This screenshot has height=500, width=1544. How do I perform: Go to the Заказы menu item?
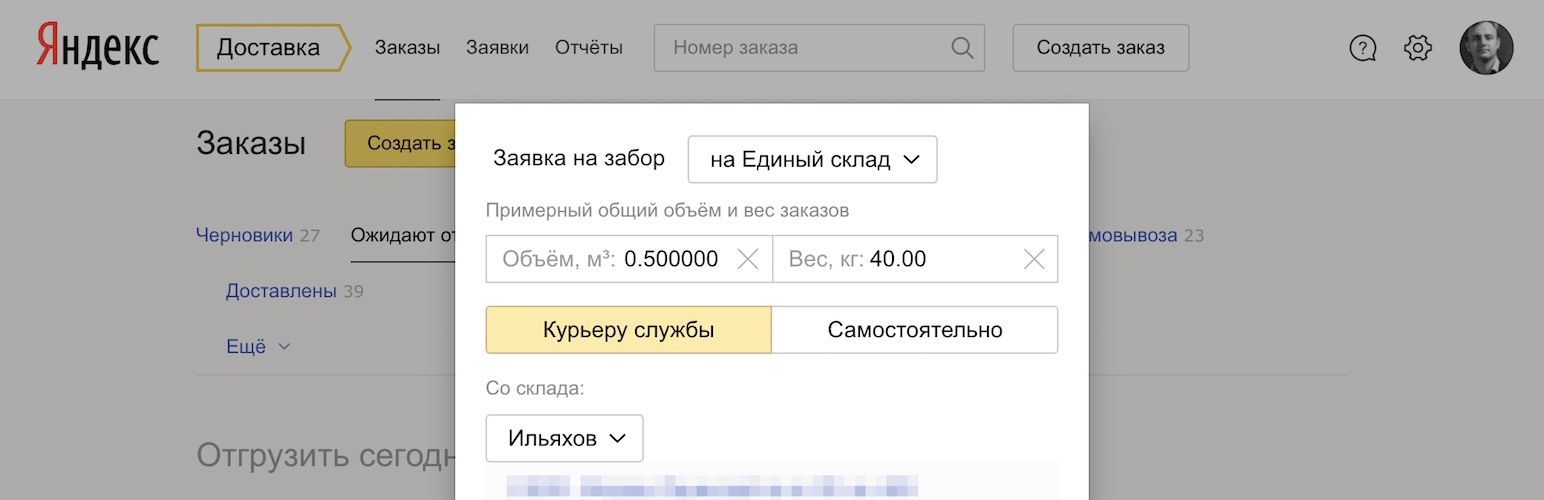pyautogui.click(x=407, y=48)
